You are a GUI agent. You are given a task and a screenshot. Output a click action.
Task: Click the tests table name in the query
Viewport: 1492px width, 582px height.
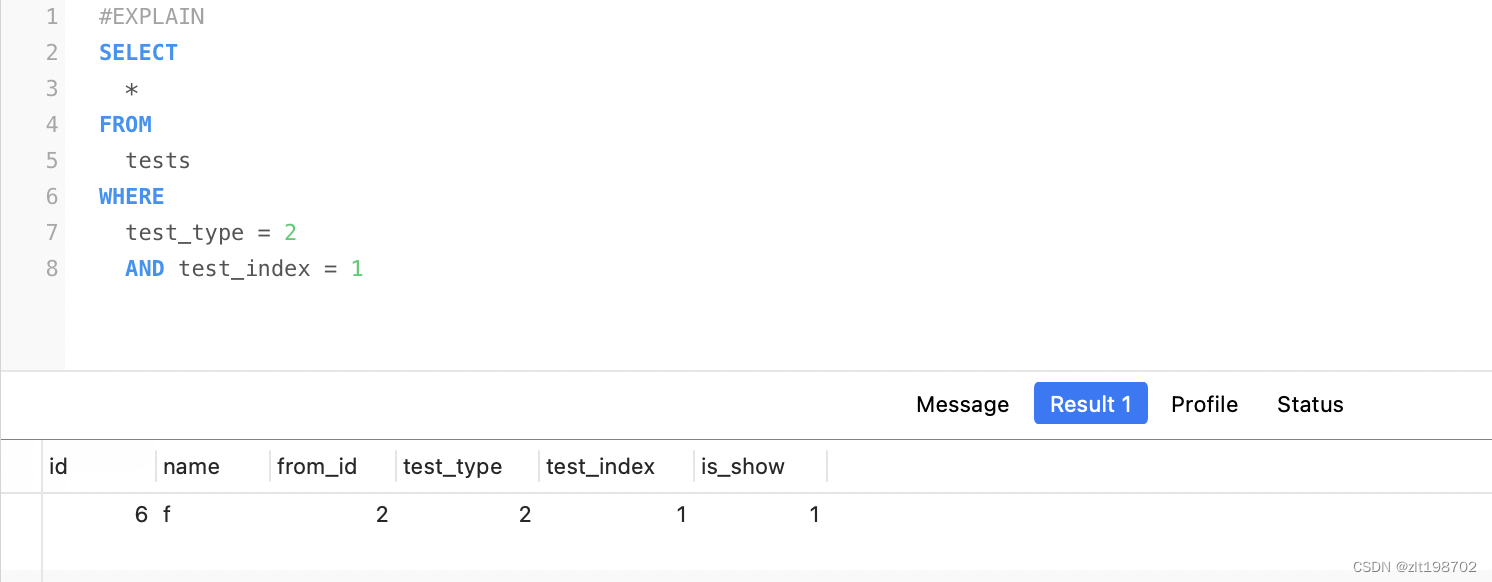[158, 161]
